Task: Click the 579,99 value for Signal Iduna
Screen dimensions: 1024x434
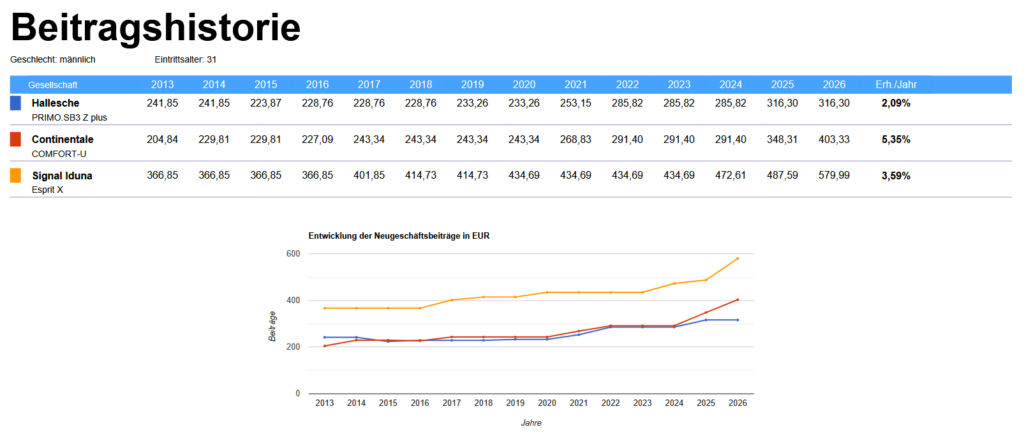Action: point(833,175)
